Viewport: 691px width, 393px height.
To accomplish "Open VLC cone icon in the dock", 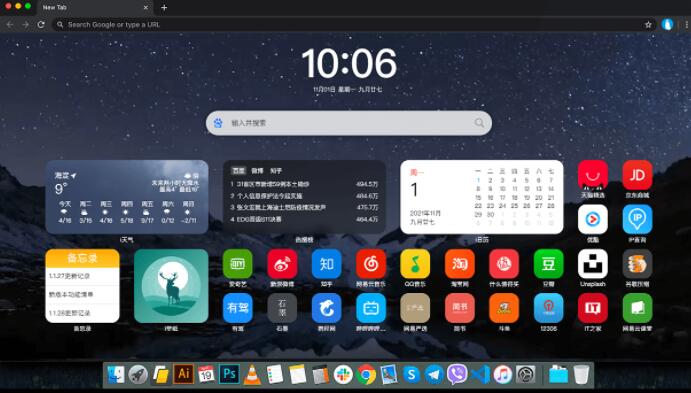I will [x=252, y=375].
